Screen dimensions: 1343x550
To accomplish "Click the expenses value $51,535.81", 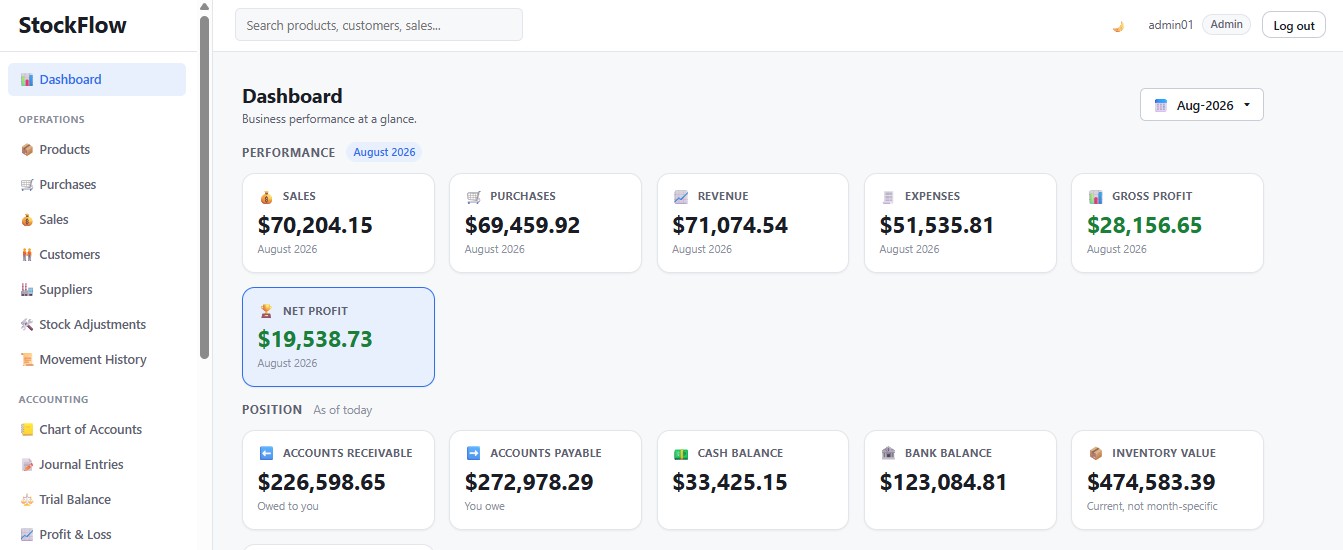I will (937, 225).
